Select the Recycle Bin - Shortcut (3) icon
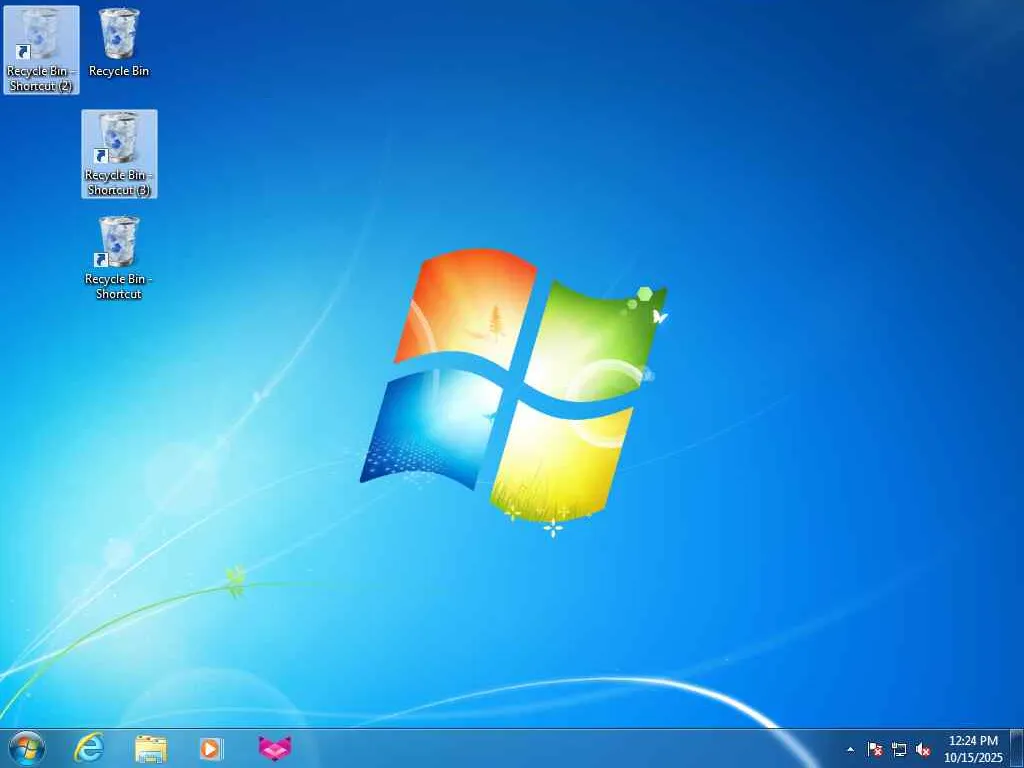This screenshot has width=1024, height=768. pos(119,154)
